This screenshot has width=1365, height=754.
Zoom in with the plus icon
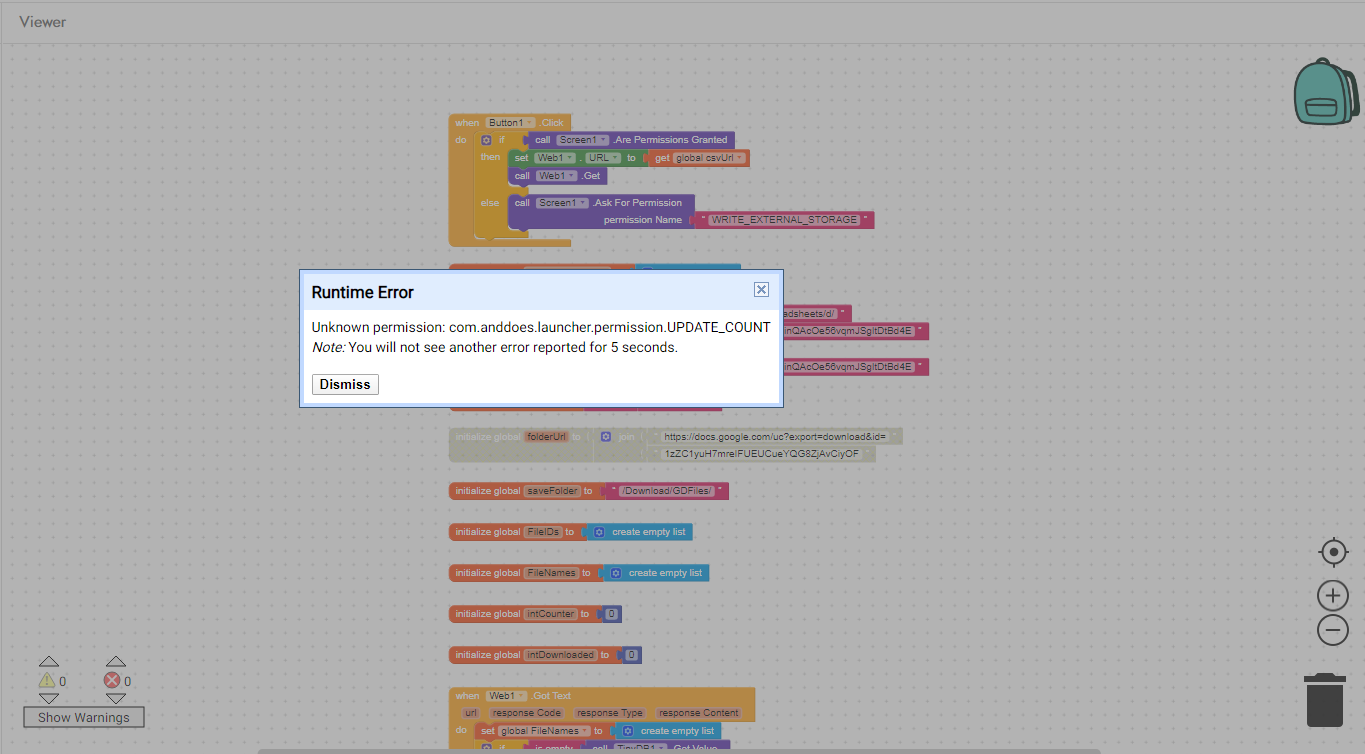[1333, 596]
